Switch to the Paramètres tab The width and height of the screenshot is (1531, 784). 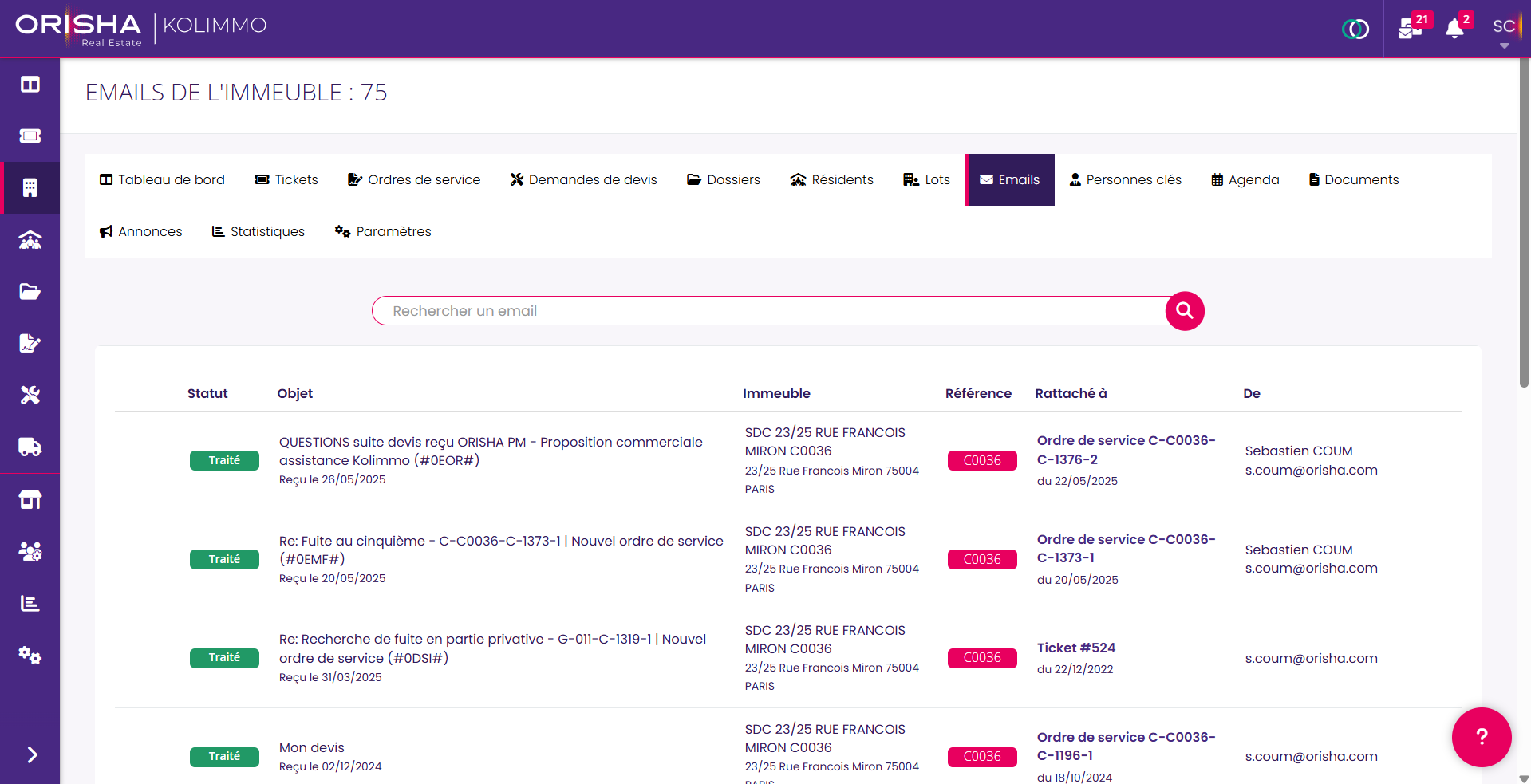click(x=383, y=232)
